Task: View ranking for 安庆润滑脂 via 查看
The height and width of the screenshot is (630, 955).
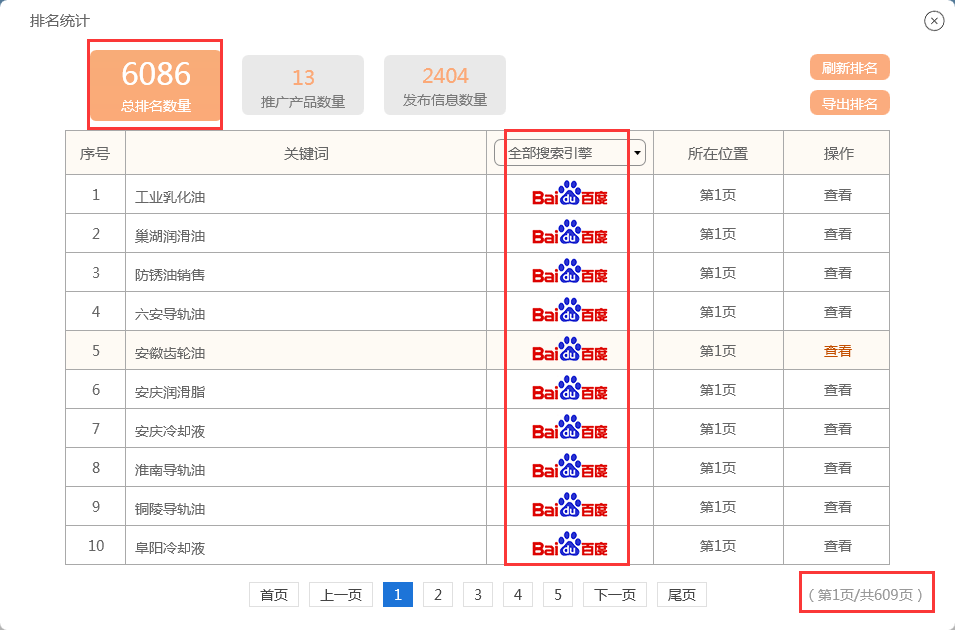Action: pos(837,390)
